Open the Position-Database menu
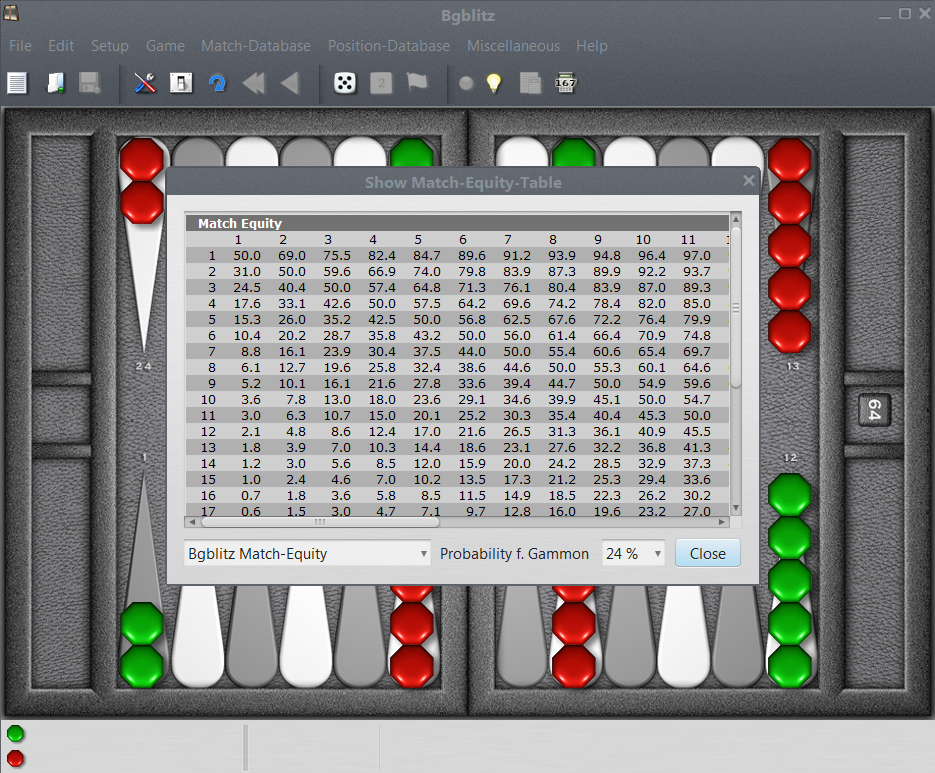The image size is (935, 773). [389, 46]
